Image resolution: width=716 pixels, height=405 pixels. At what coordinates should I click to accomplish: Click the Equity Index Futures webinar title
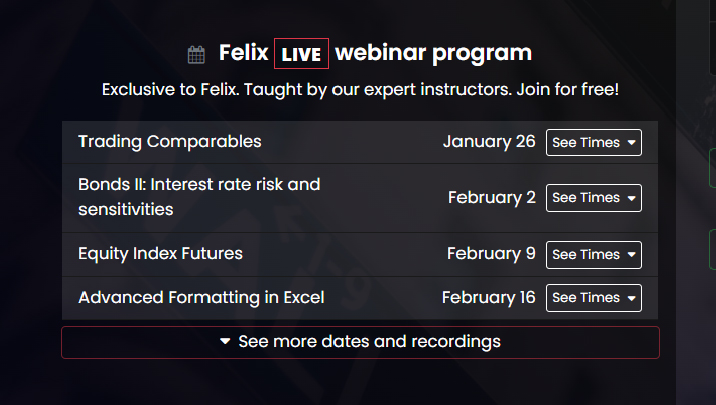pyautogui.click(x=160, y=254)
